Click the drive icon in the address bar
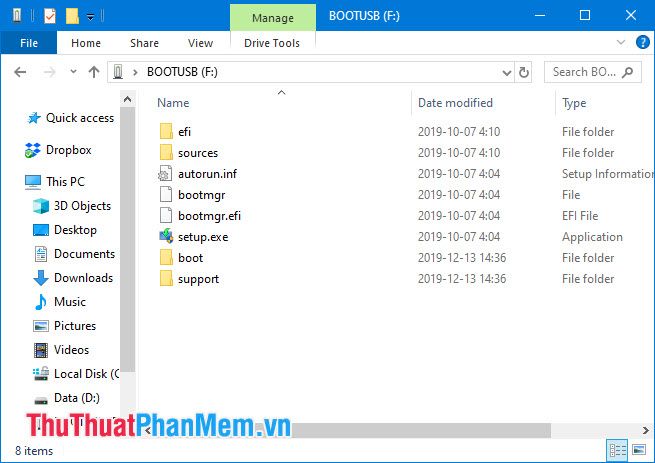The width and height of the screenshot is (655, 463). 118,72
